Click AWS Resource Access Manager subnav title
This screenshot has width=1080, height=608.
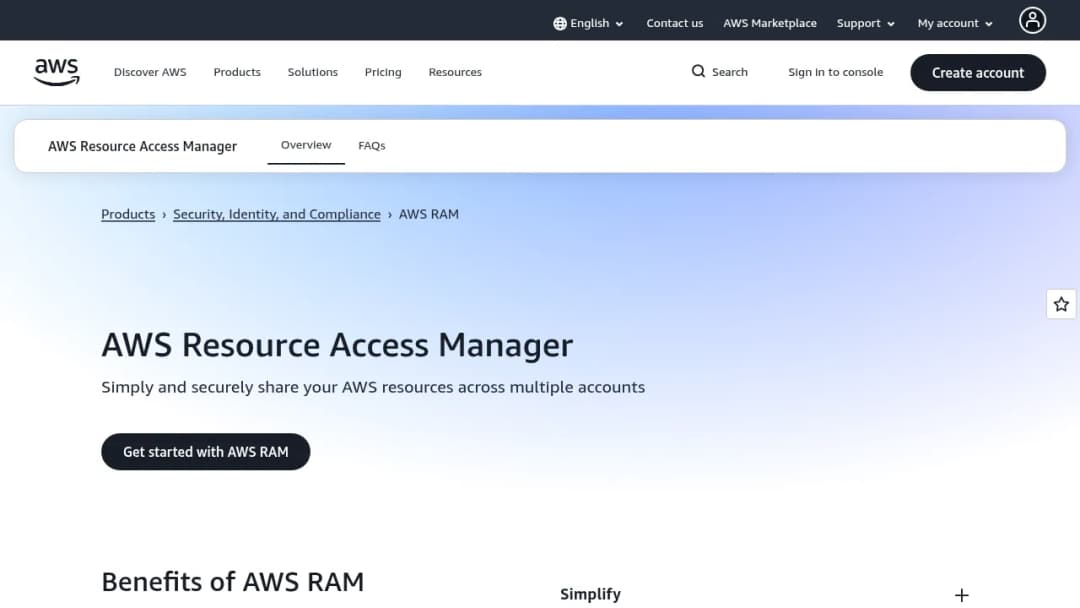click(x=143, y=146)
